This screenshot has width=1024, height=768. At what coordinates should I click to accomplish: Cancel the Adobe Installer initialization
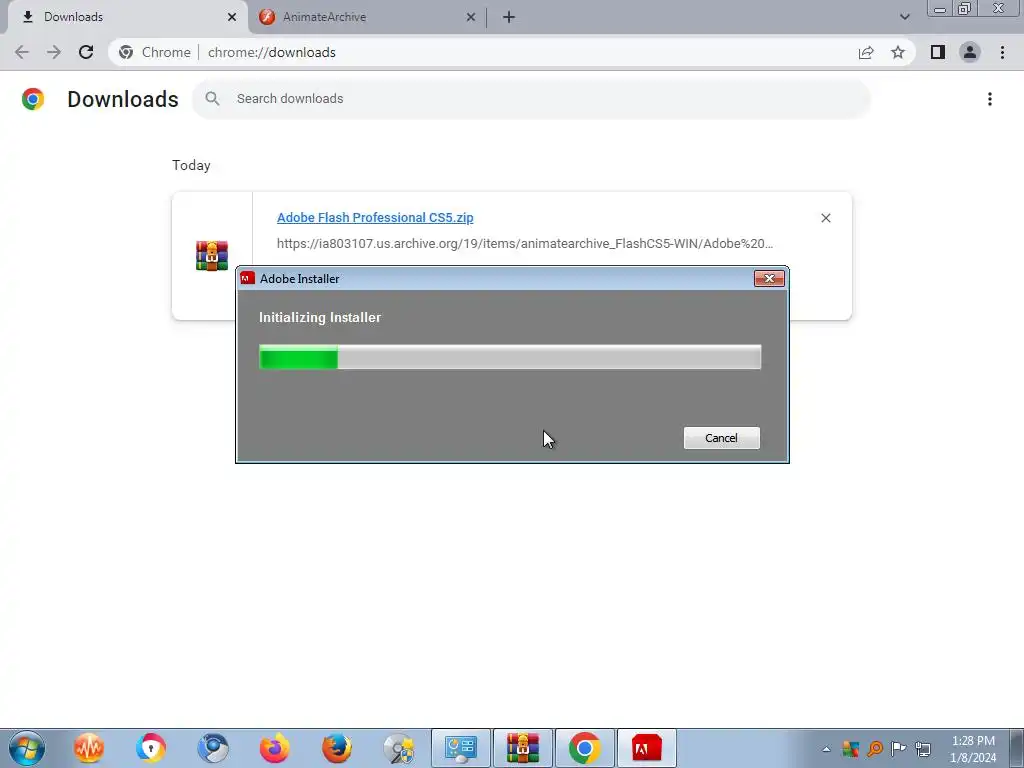(x=721, y=438)
